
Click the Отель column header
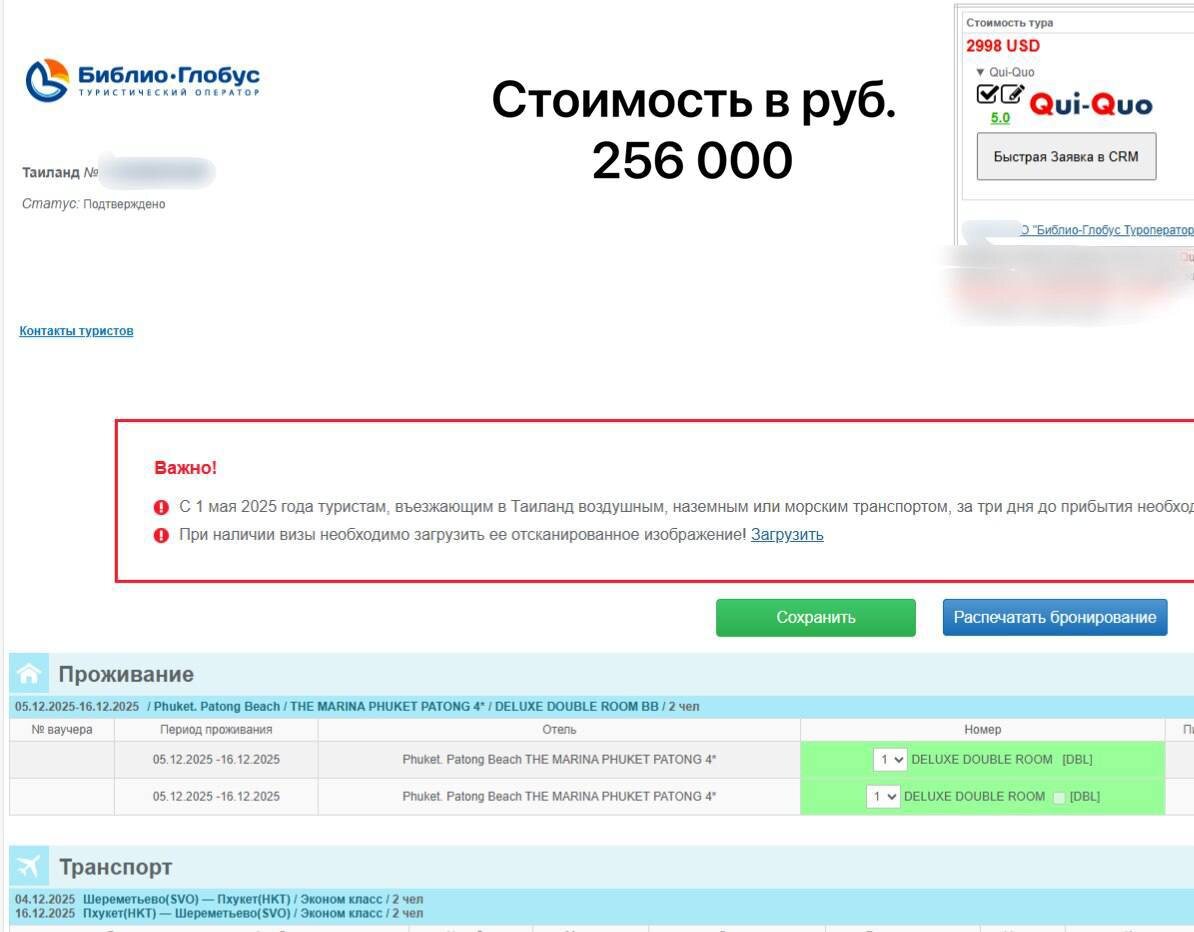click(x=559, y=729)
